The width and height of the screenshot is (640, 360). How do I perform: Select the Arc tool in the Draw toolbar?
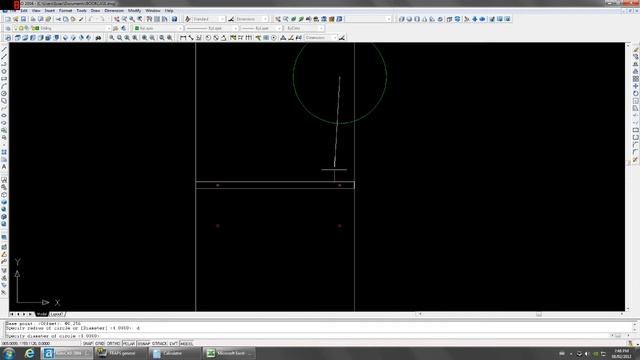tap(4, 86)
